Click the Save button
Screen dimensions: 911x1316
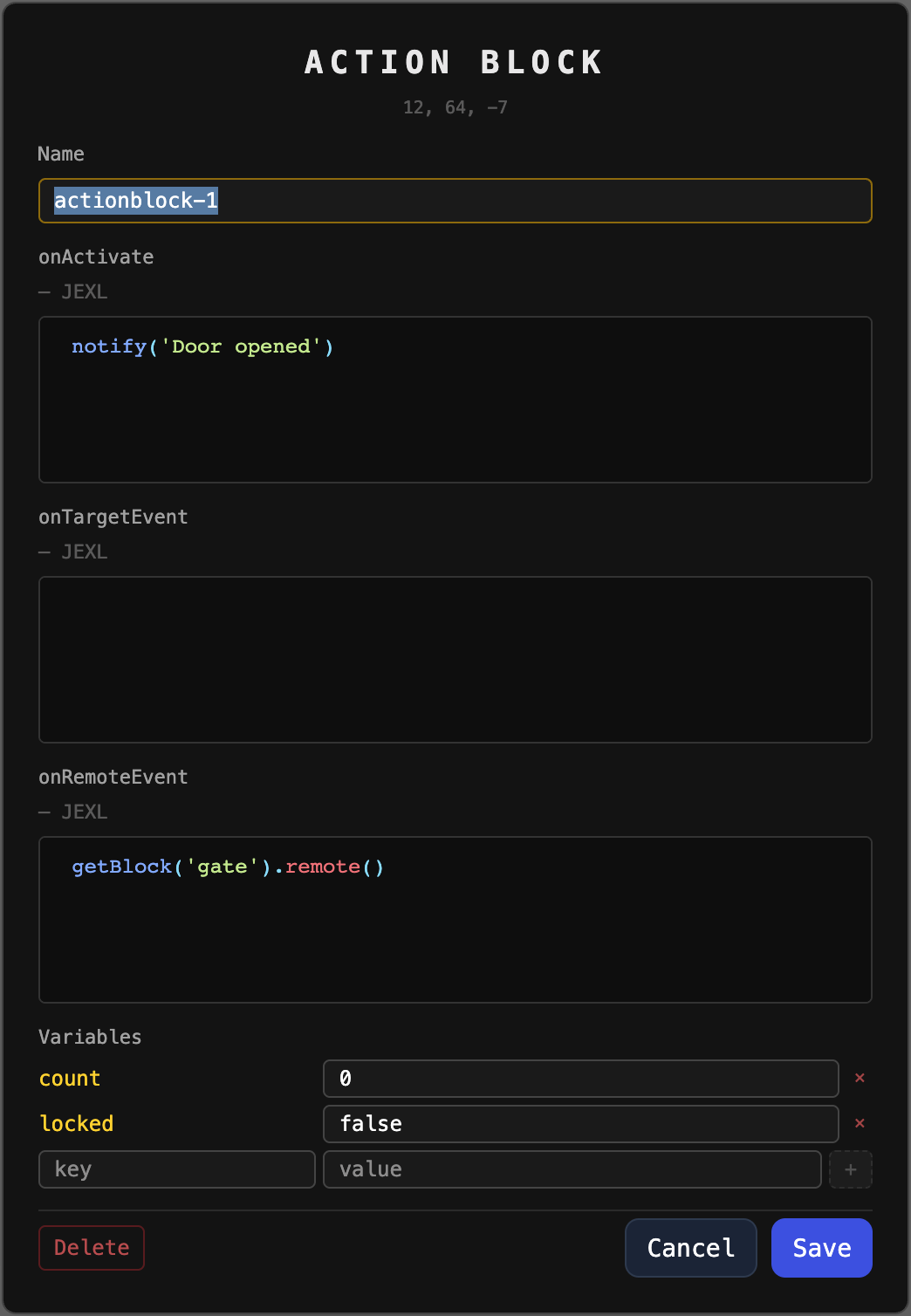[x=822, y=1248]
